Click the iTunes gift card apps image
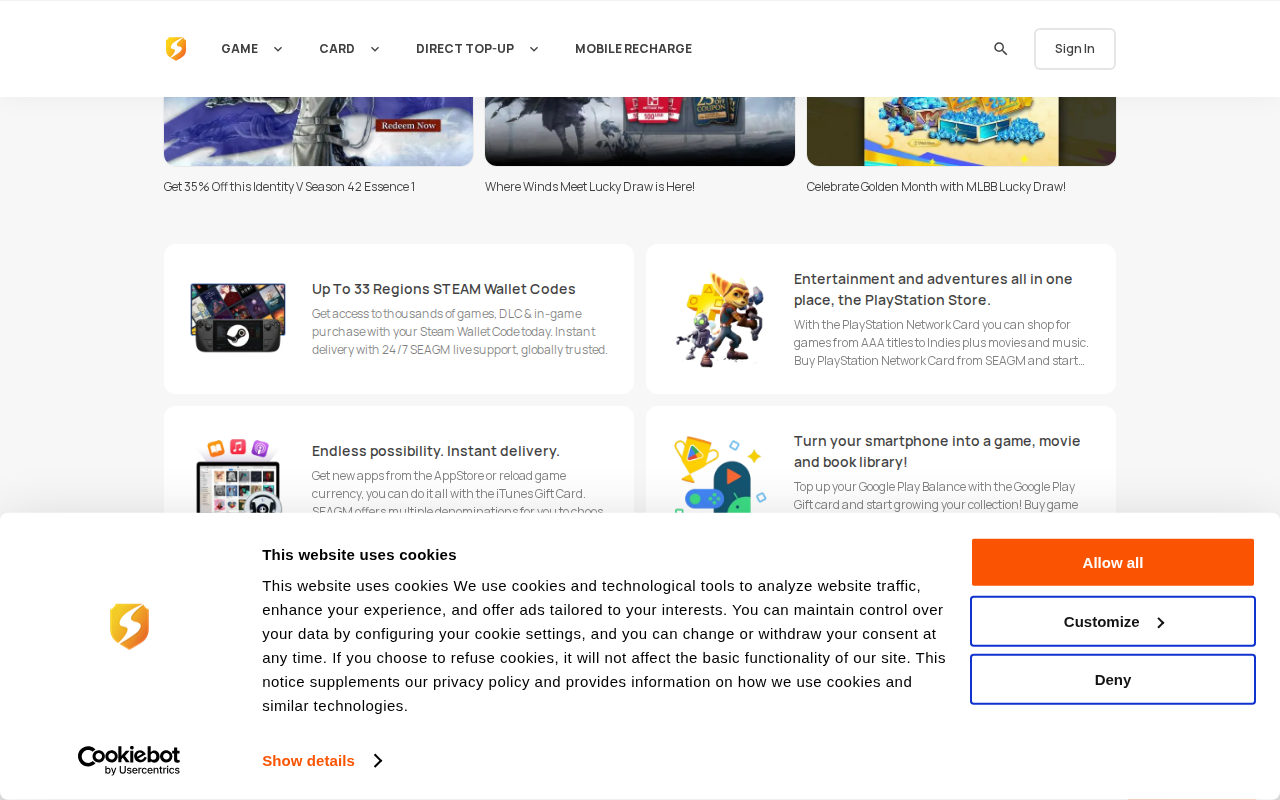 238,476
